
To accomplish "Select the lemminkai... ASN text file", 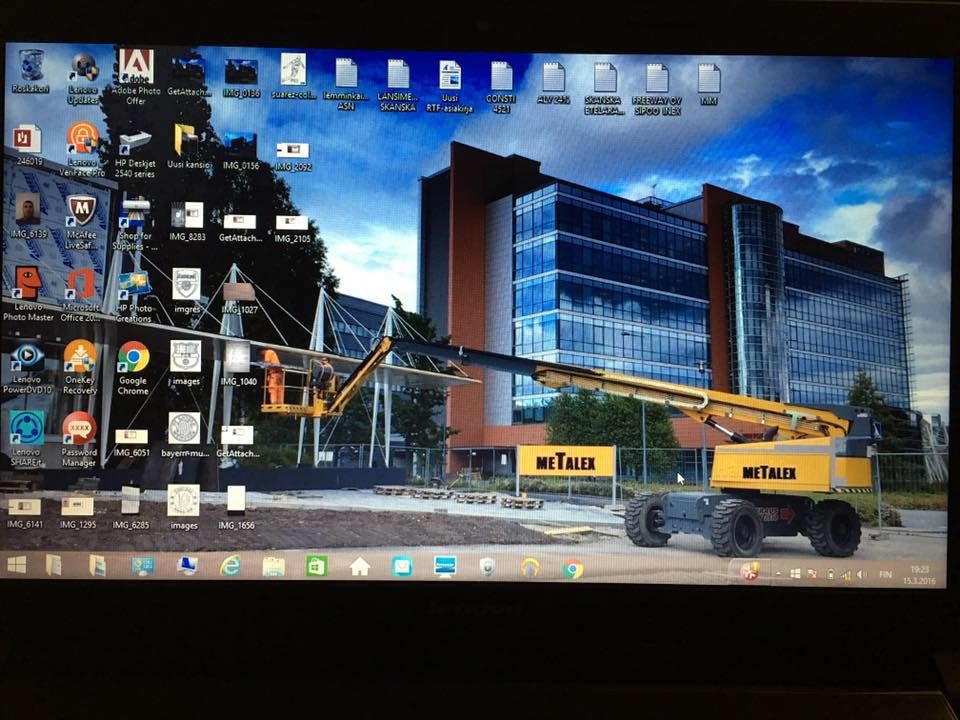I will [x=346, y=84].
